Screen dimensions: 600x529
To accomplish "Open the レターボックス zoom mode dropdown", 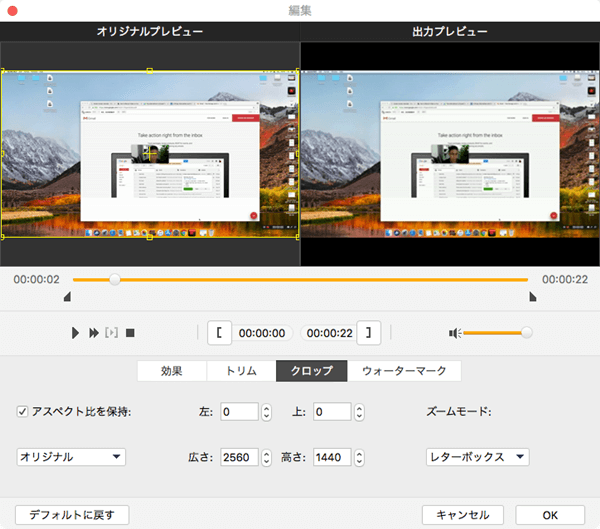I will [477, 457].
